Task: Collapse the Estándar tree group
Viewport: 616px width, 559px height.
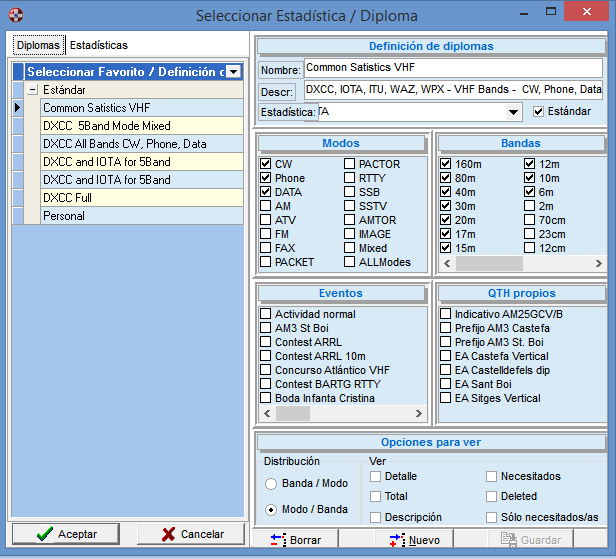Action: 33,89
